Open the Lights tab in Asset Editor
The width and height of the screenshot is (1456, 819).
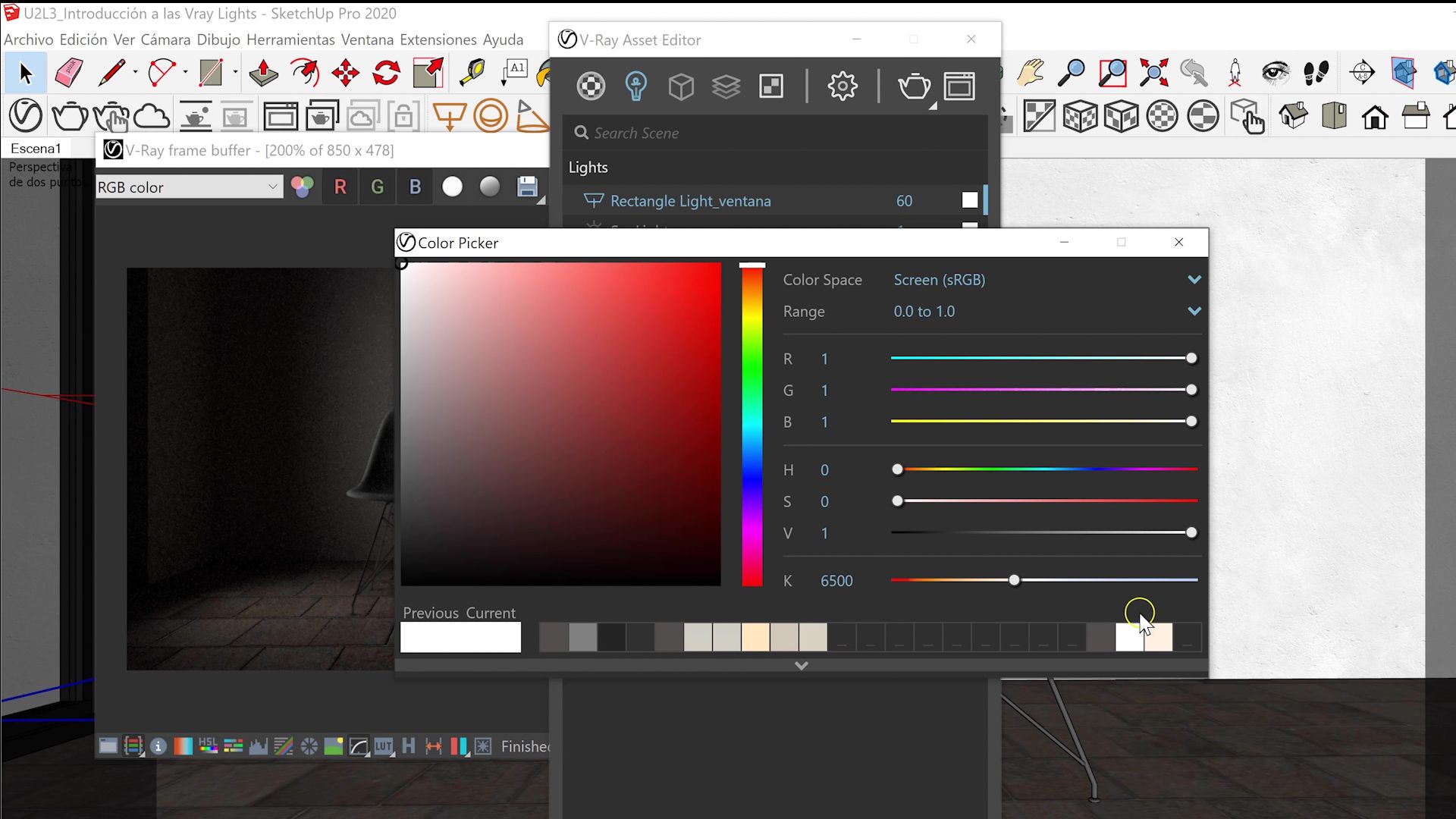[x=635, y=86]
